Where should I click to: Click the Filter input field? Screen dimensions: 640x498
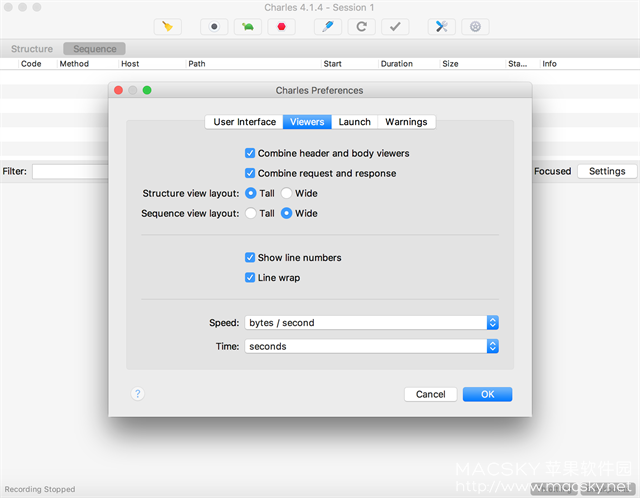70,171
